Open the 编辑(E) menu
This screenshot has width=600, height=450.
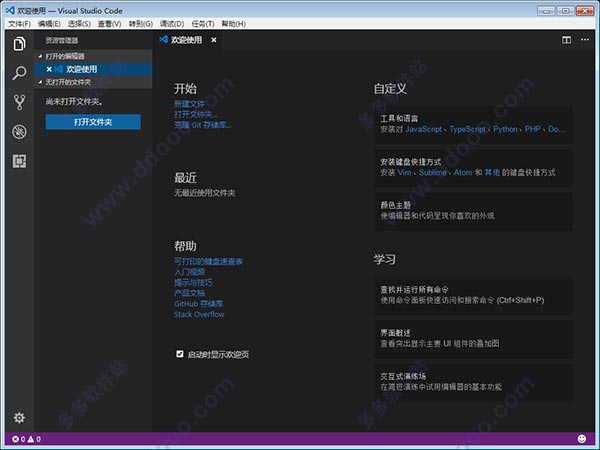pos(49,24)
